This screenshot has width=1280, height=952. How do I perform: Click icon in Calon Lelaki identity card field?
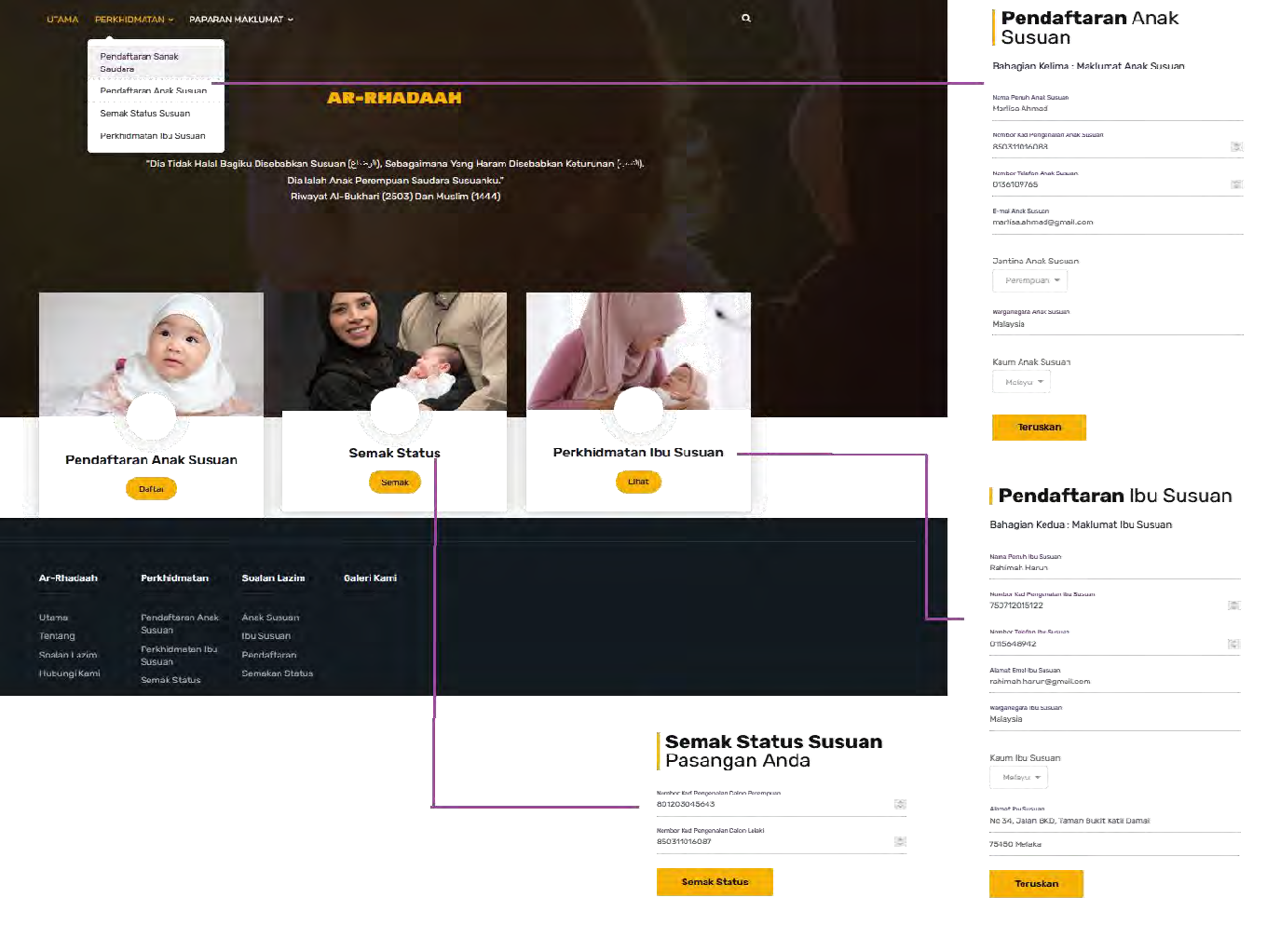[x=900, y=841]
